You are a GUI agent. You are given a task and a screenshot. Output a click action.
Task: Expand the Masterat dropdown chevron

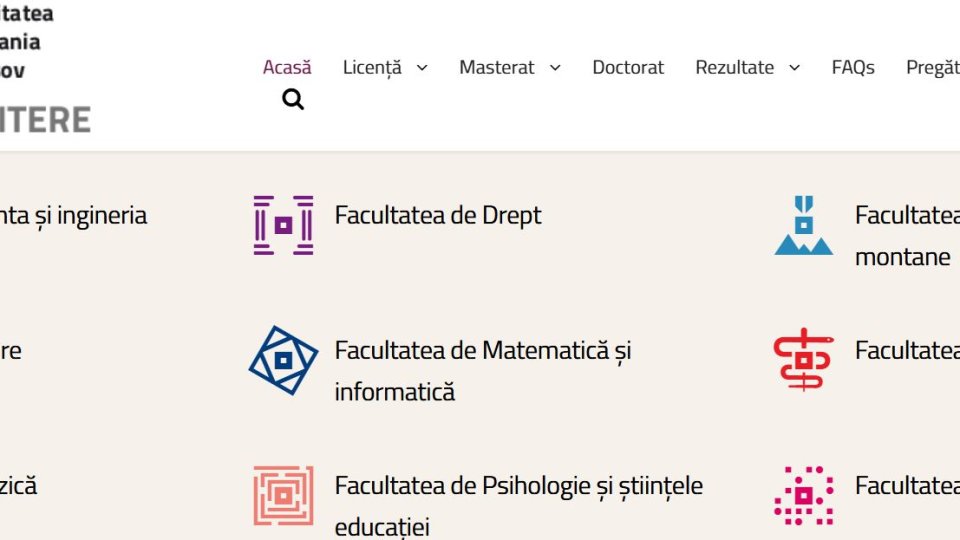pos(555,68)
